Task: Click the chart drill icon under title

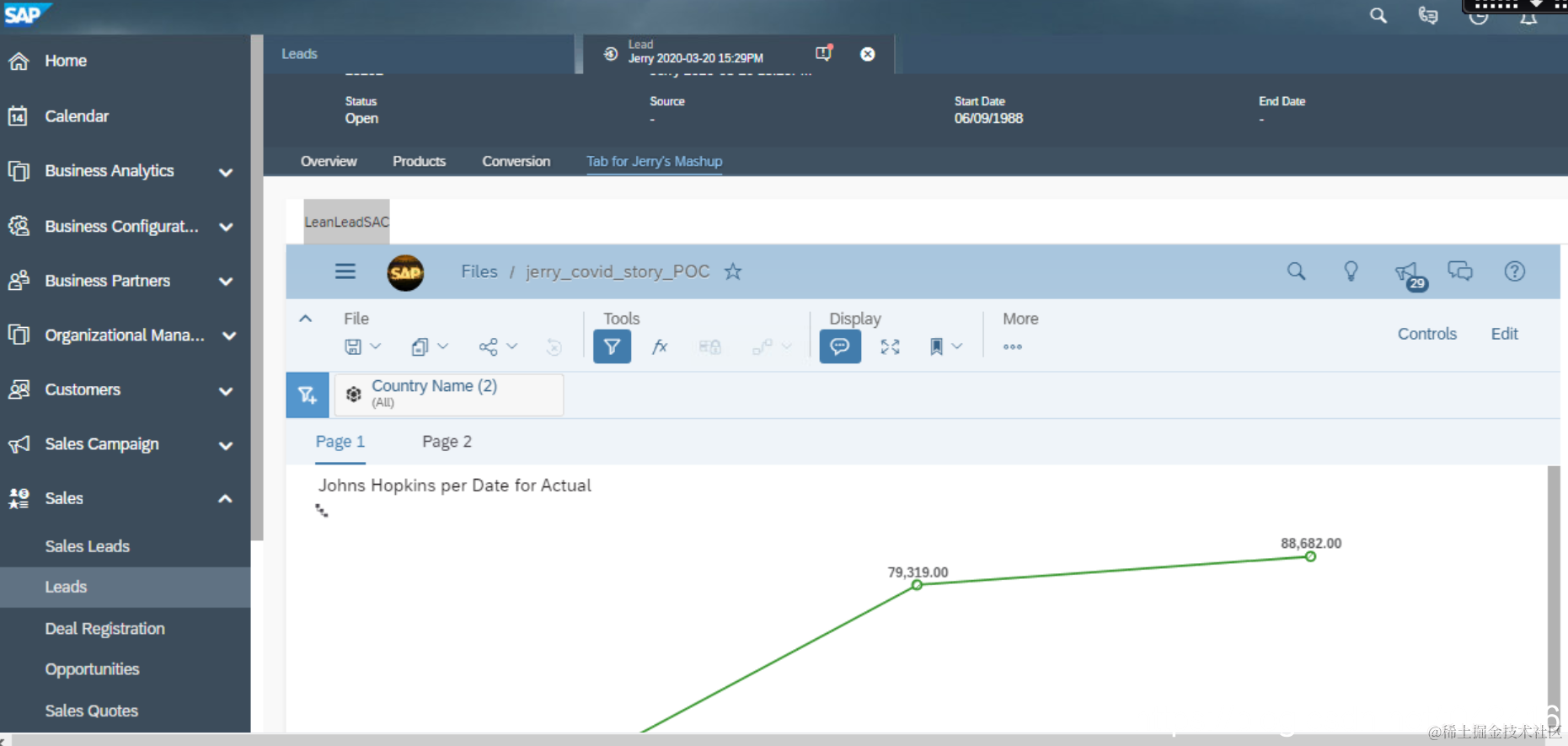Action: coord(322,510)
